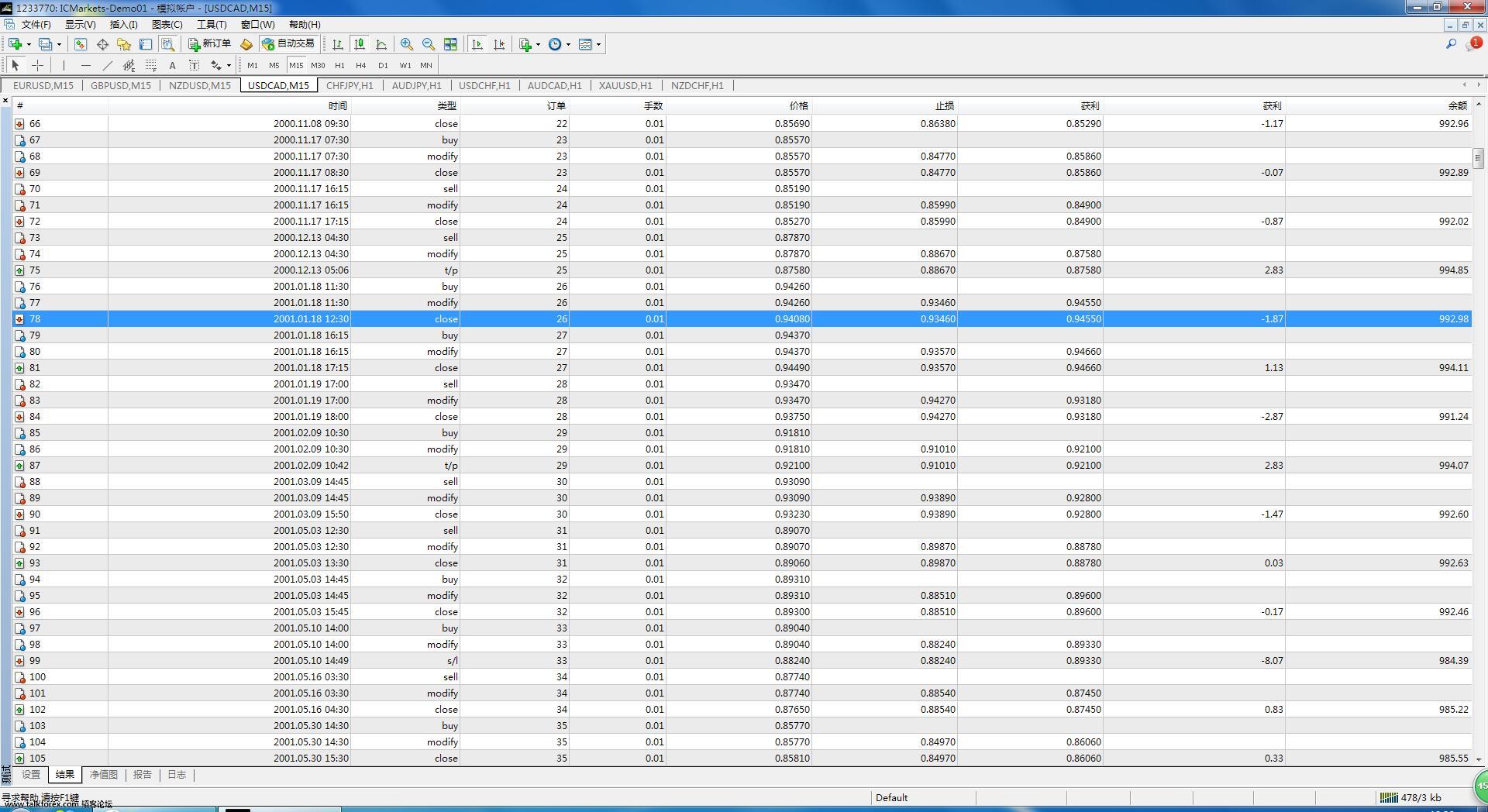The image size is (1488, 812).
Task: Click the results vertical scrollbar thumb
Action: [x=1478, y=158]
